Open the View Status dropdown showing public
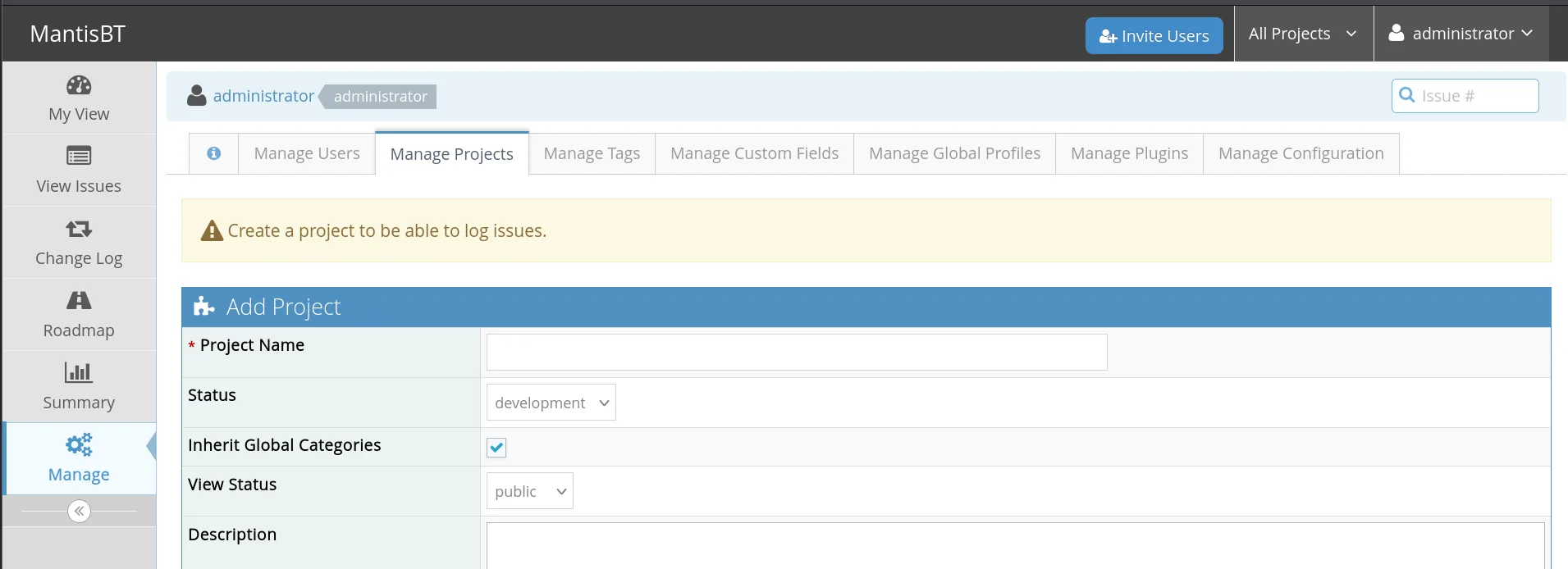 click(530, 491)
